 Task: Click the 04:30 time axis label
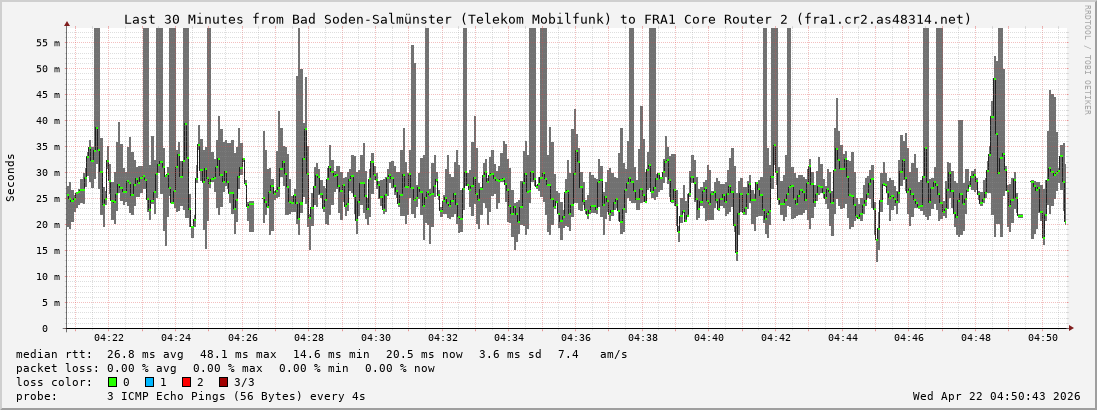(375, 338)
